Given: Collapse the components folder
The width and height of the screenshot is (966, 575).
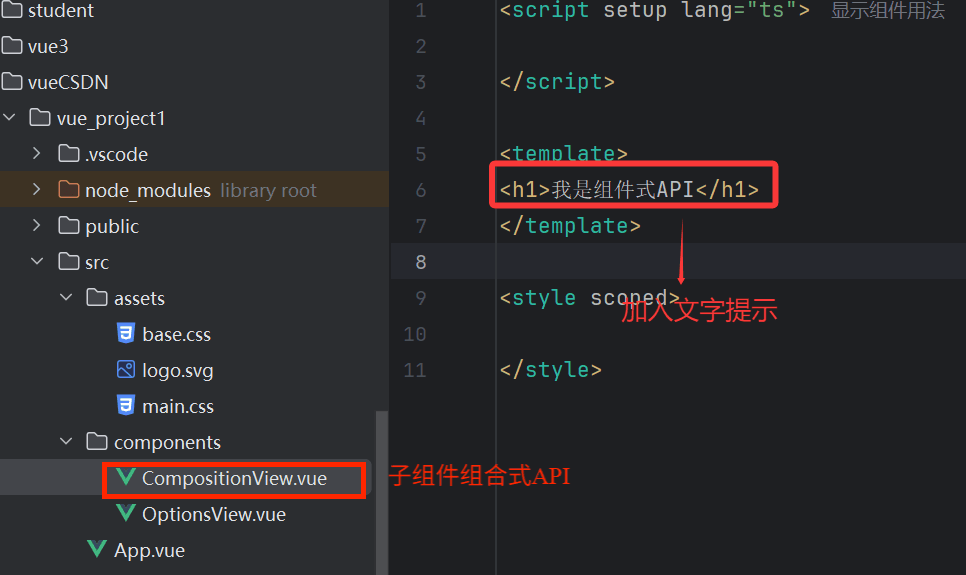Looking at the screenshot, I should point(66,441).
